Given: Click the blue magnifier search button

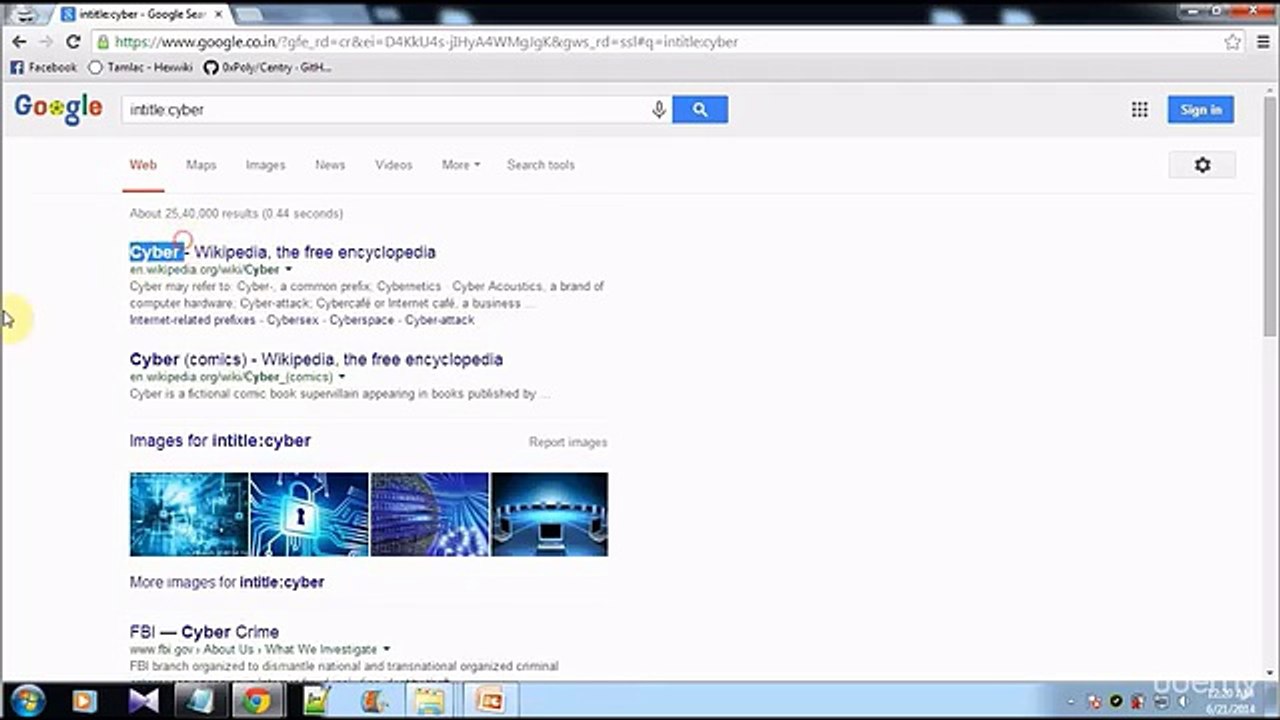Looking at the screenshot, I should [x=700, y=110].
